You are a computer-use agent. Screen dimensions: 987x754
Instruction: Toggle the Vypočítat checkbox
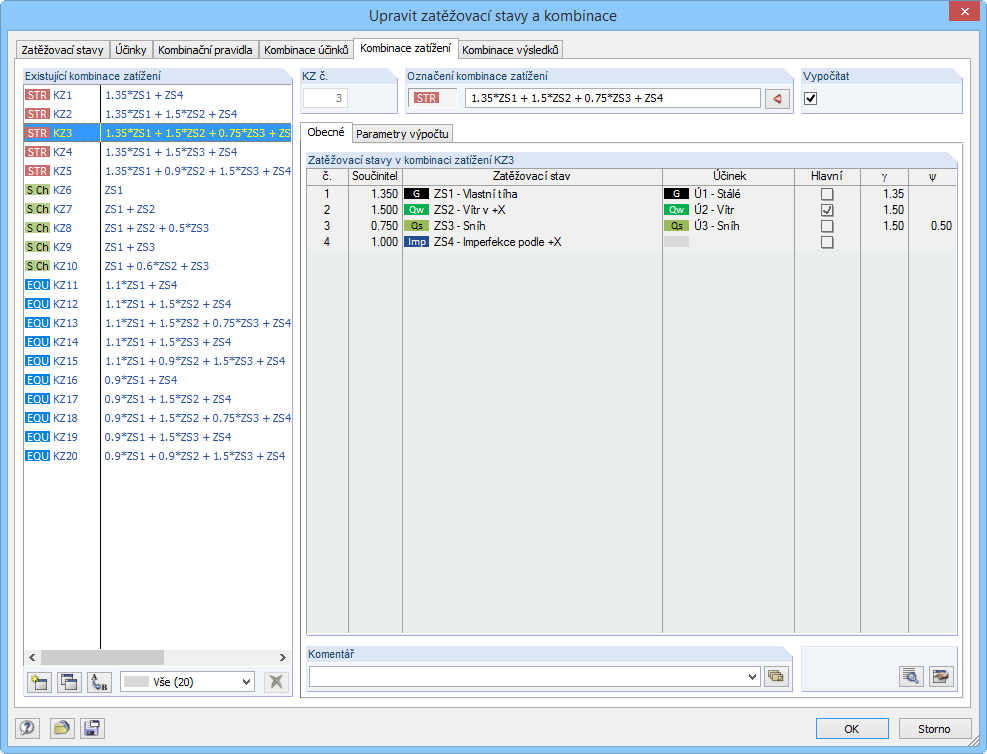coord(811,98)
